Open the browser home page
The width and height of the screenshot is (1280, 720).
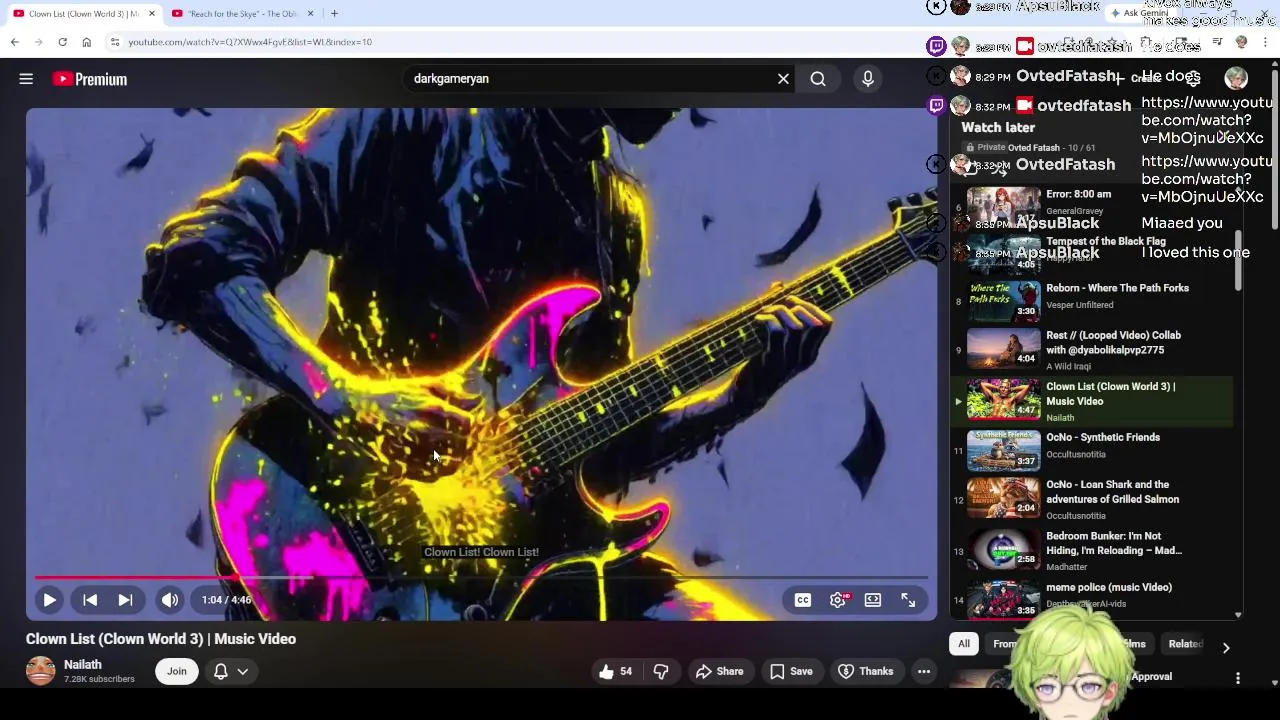pos(87,42)
